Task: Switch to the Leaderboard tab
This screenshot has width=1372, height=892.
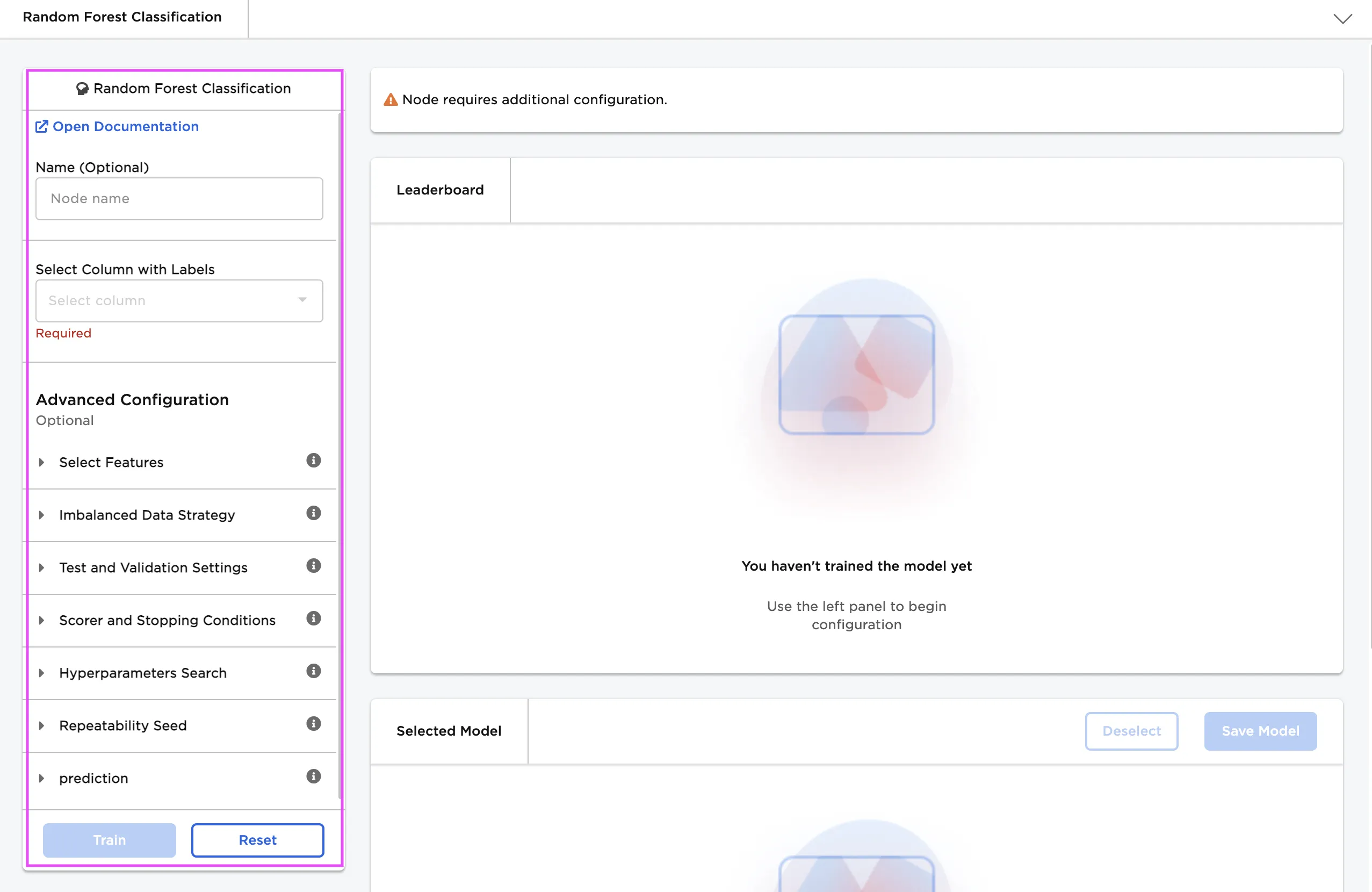Action: pyautogui.click(x=440, y=189)
